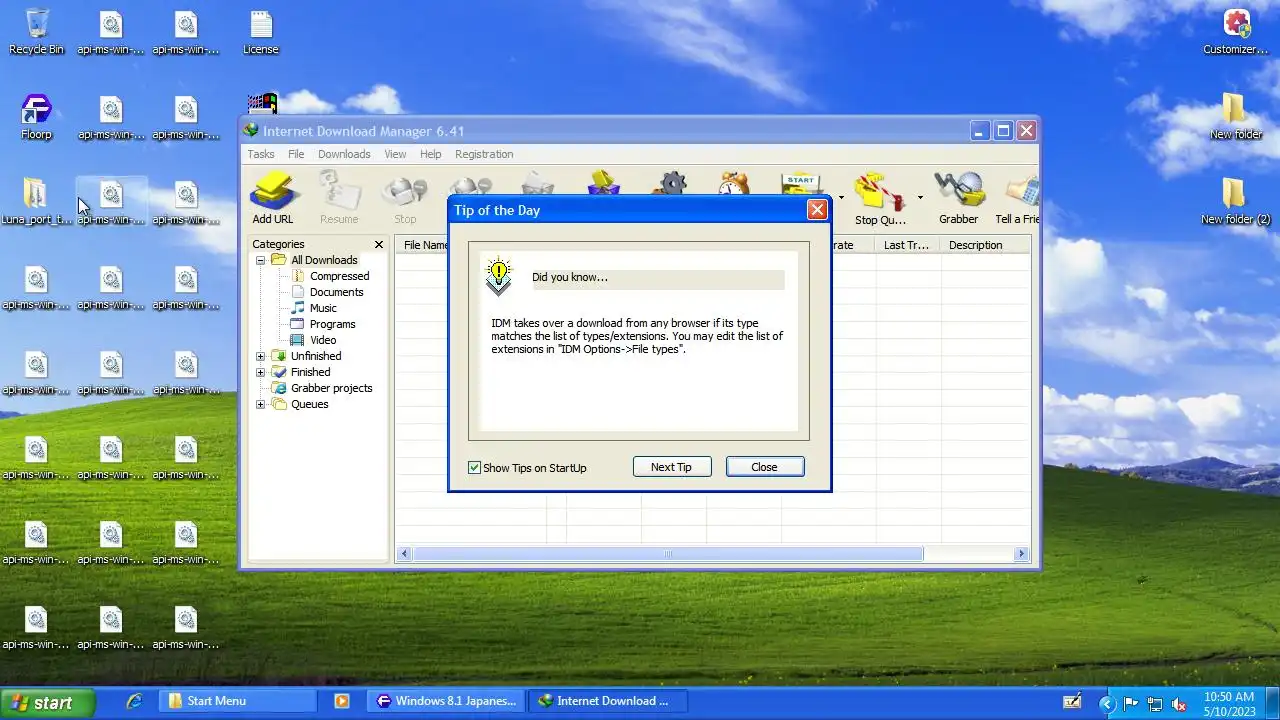The height and width of the screenshot is (720, 1280).
Task: Select the New folder (2) desktop icon
Action: pos(1236,202)
